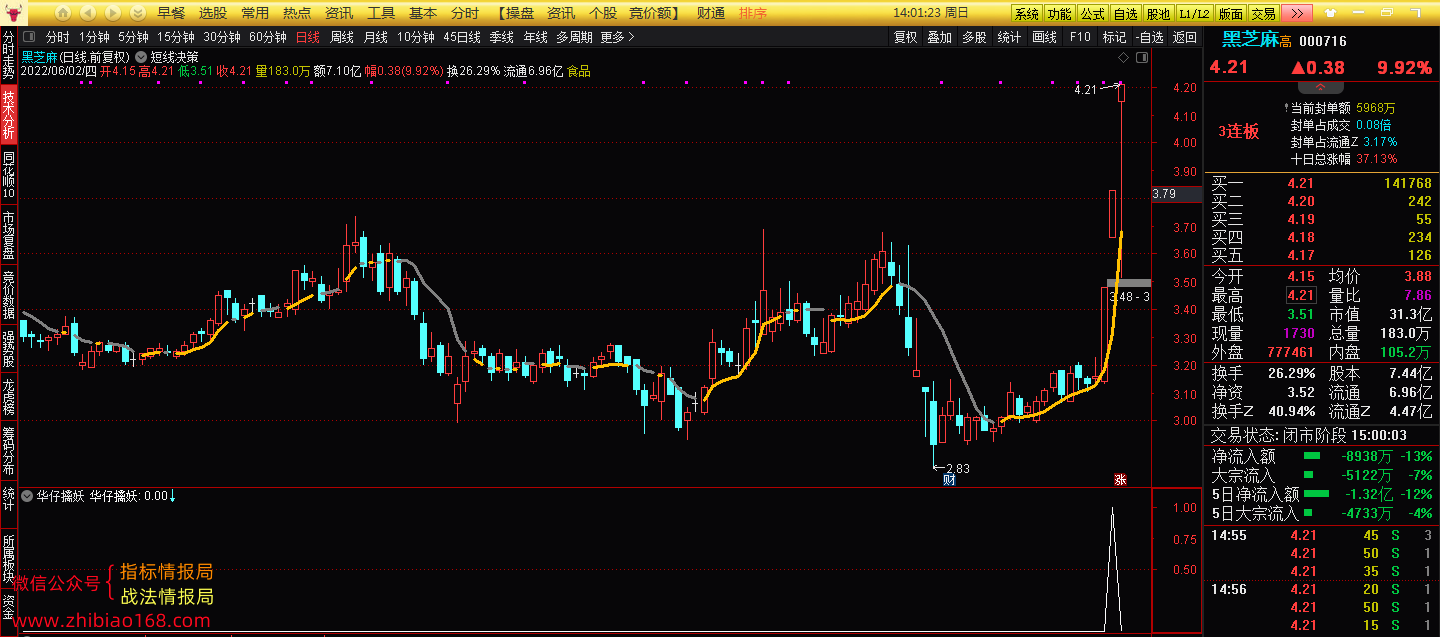Click the red bull logo icon

13,12
